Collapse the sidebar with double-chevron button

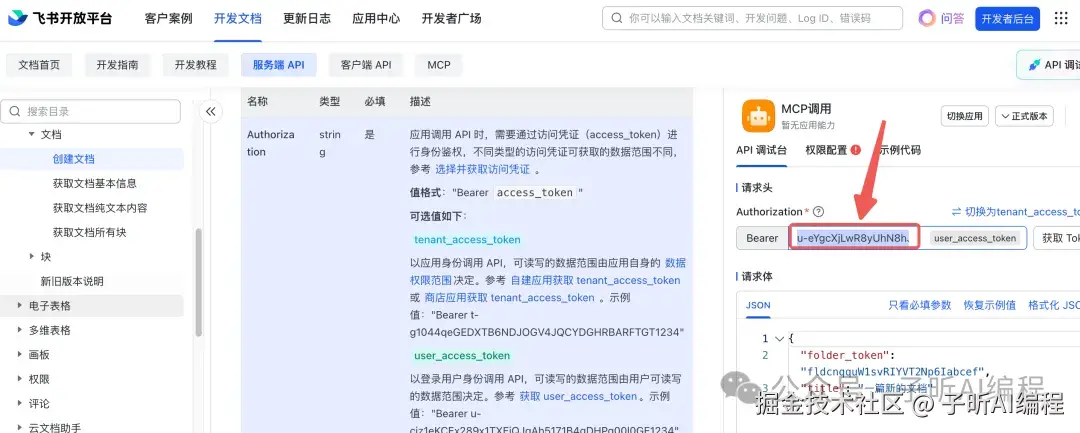(211, 112)
